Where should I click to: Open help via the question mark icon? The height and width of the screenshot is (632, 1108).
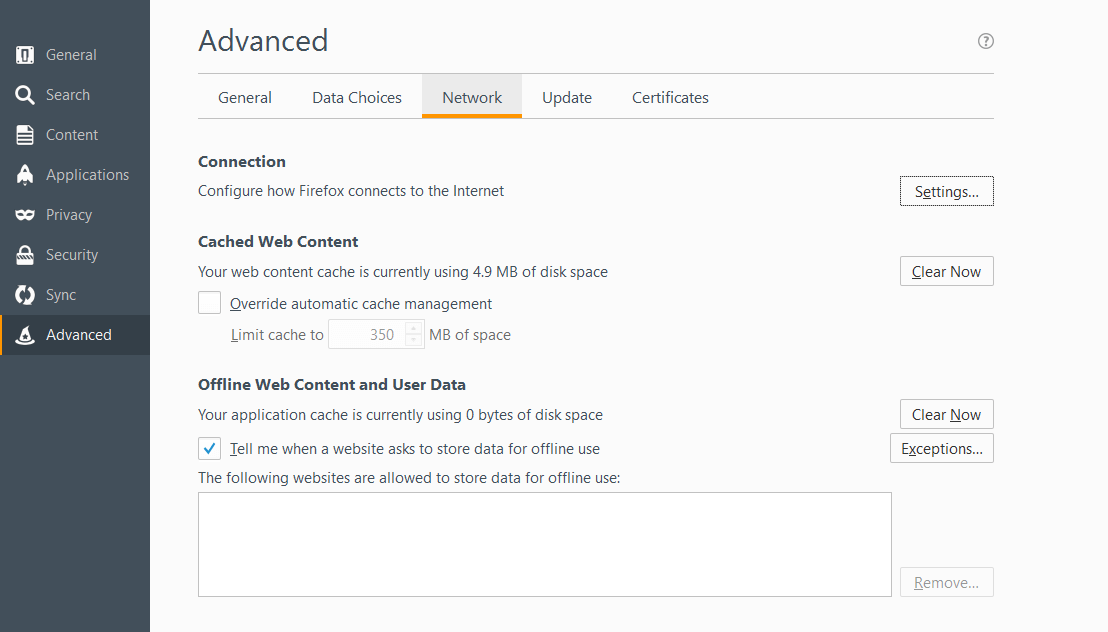click(x=986, y=41)
